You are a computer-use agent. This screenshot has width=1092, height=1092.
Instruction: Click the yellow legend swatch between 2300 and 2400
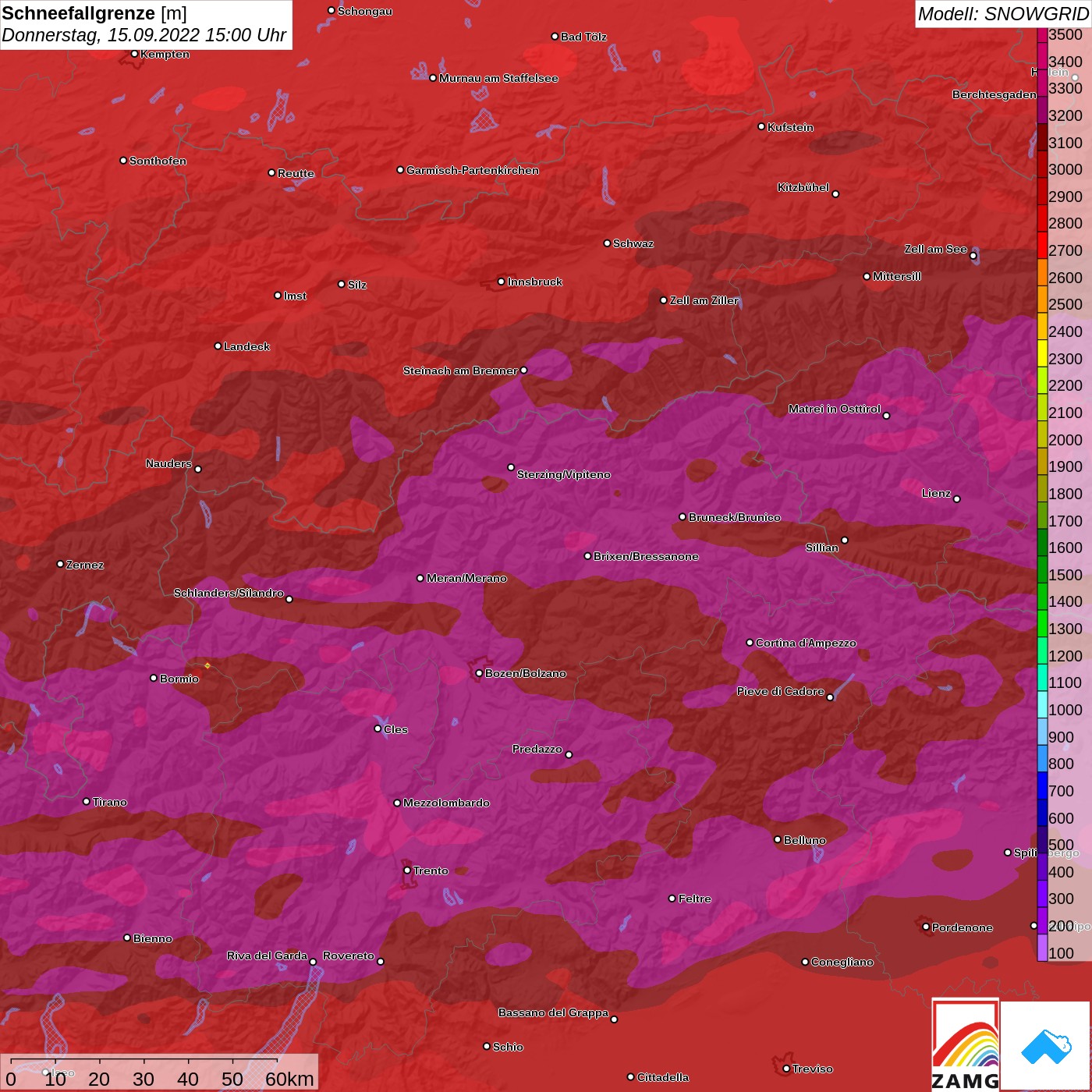(x=1042, y=352)
